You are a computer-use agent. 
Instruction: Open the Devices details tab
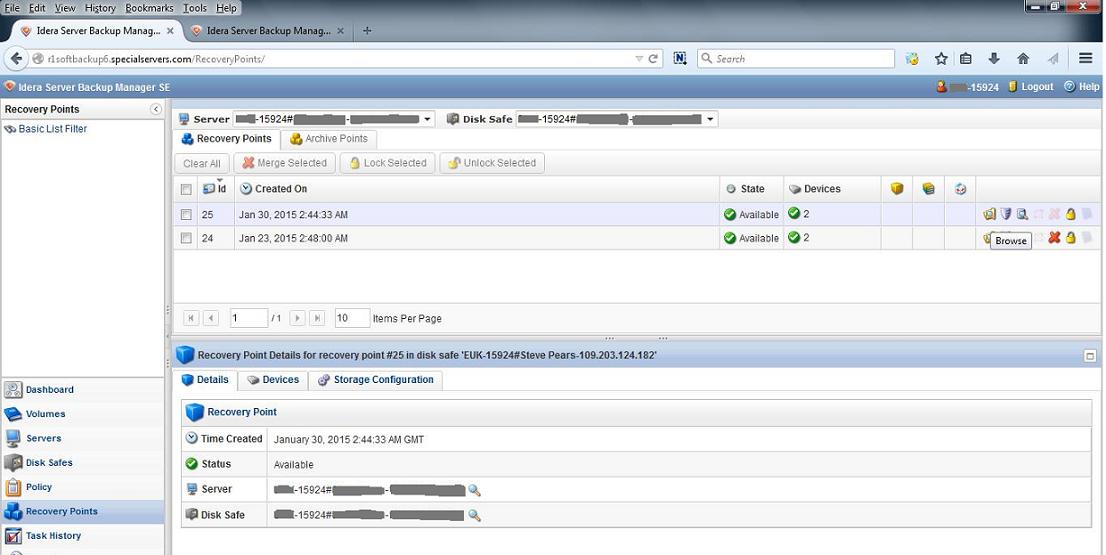tap(273, 379)
